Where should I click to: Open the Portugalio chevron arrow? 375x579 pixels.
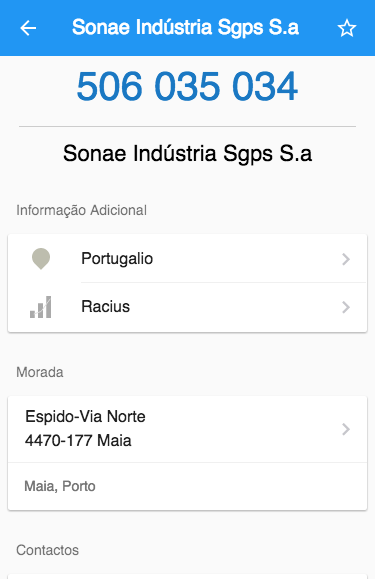(346, 259)
